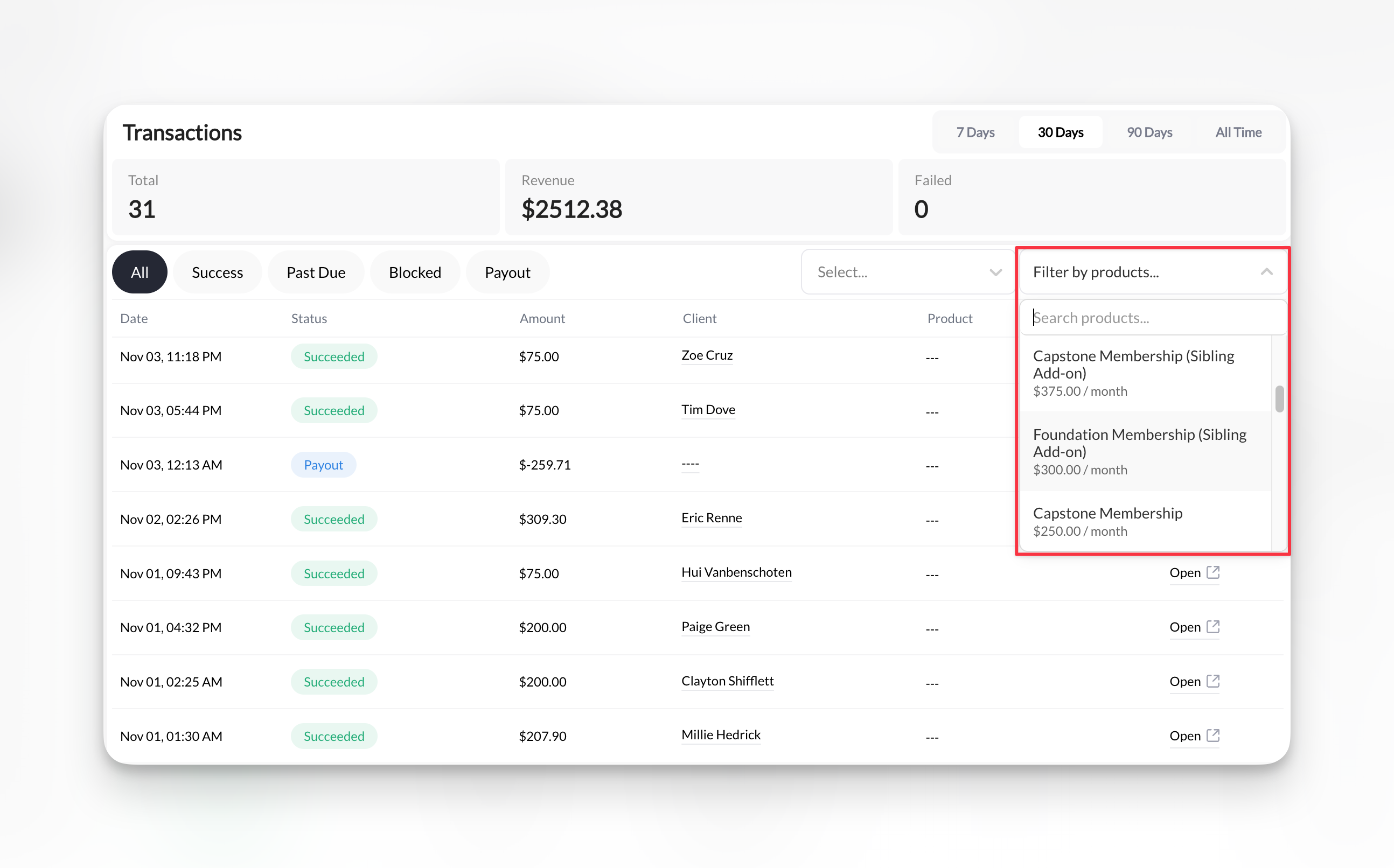1394x868 pixels.
Task: Enable the Success filter
Action: coord(217,271)
